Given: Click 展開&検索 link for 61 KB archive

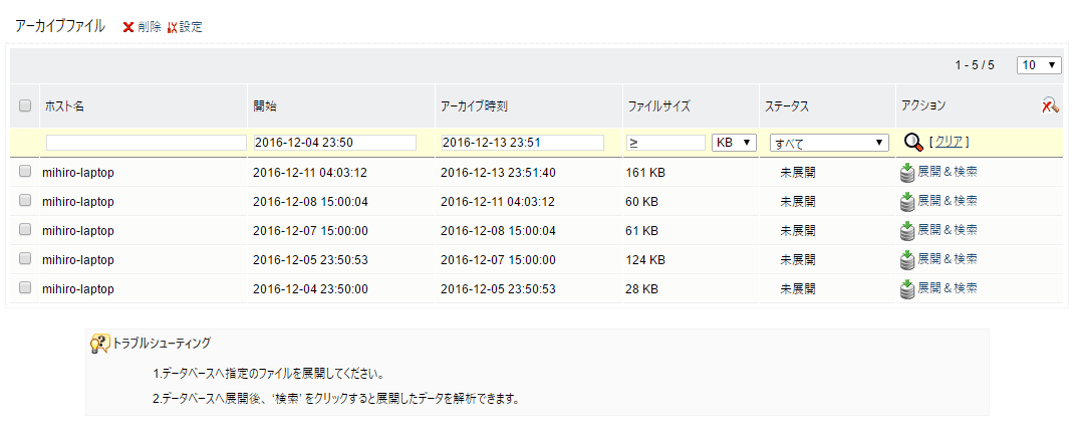Looking at the screenshot, I should 947,231.
